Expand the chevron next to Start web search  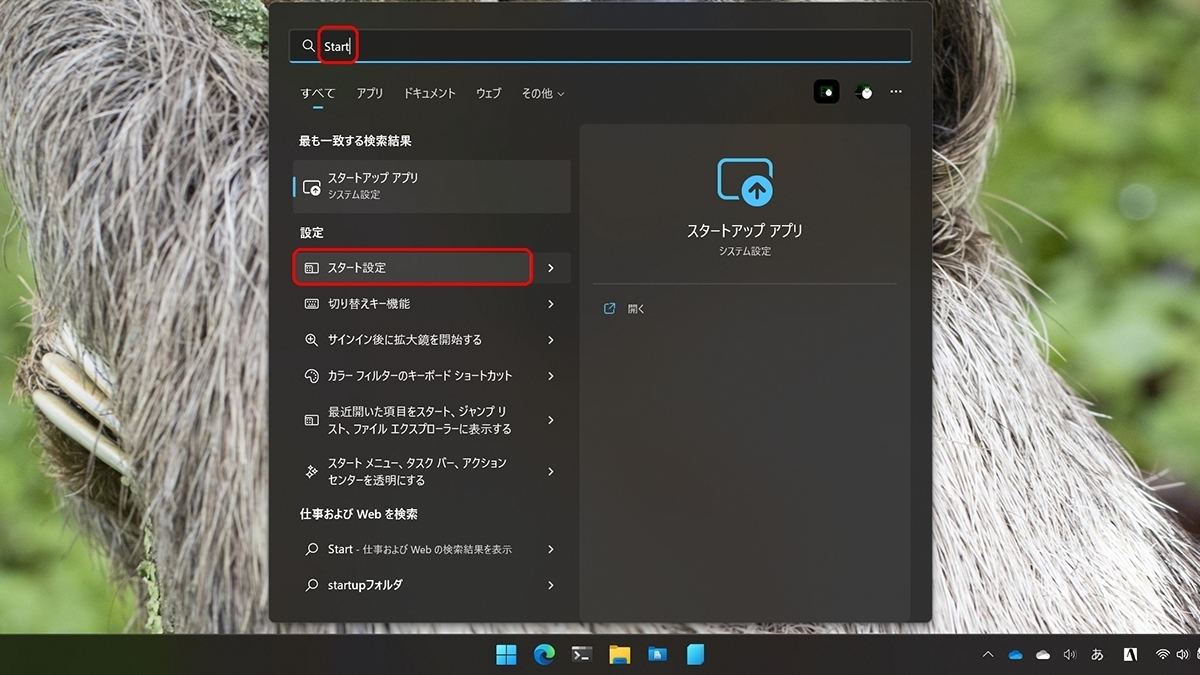pos(551,549)
